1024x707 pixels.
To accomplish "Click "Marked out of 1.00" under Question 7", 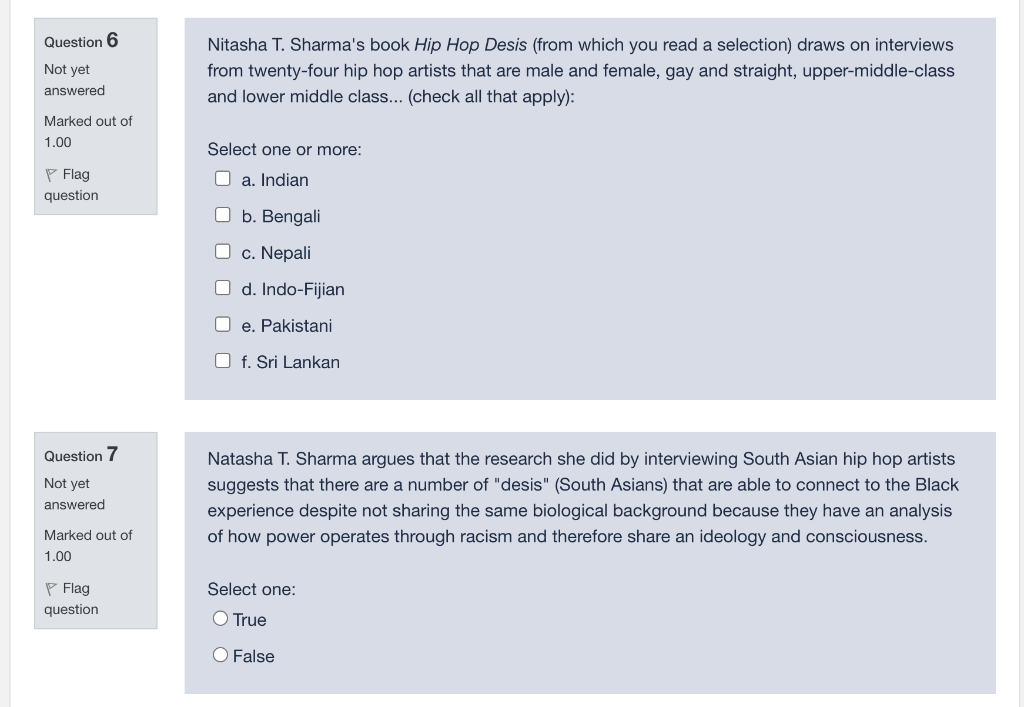I will coord(87,545).
